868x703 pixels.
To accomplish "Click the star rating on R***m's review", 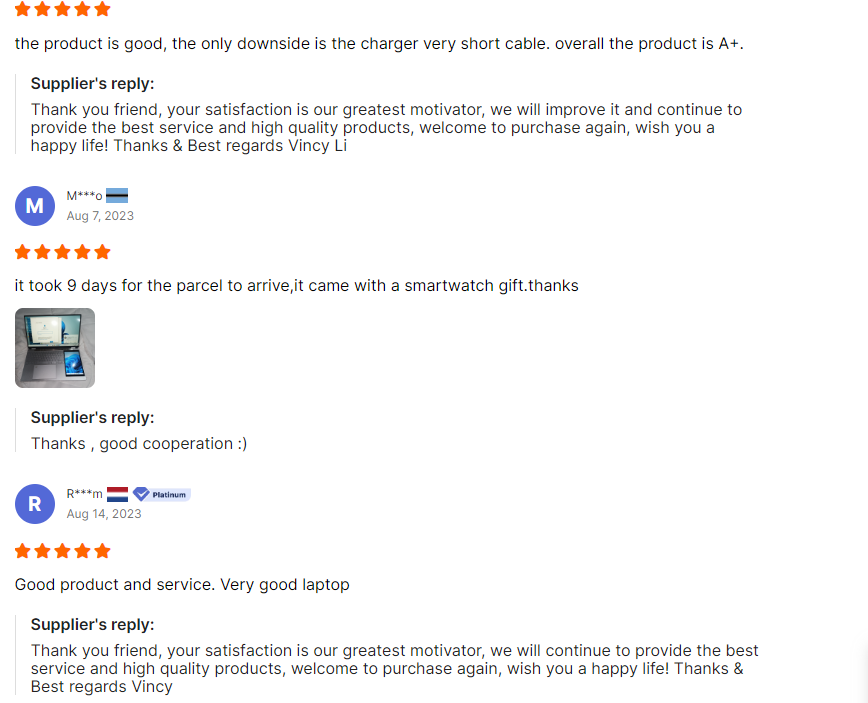I will pos(62,551).
